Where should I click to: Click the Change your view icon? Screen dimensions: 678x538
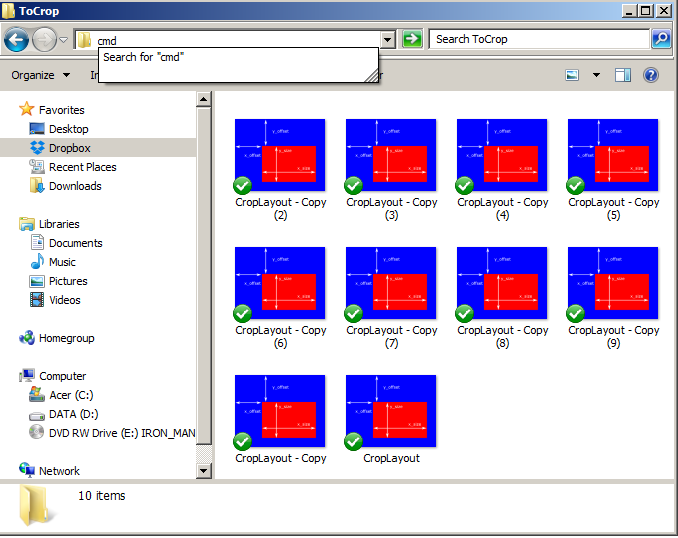(x=573, y=75)
